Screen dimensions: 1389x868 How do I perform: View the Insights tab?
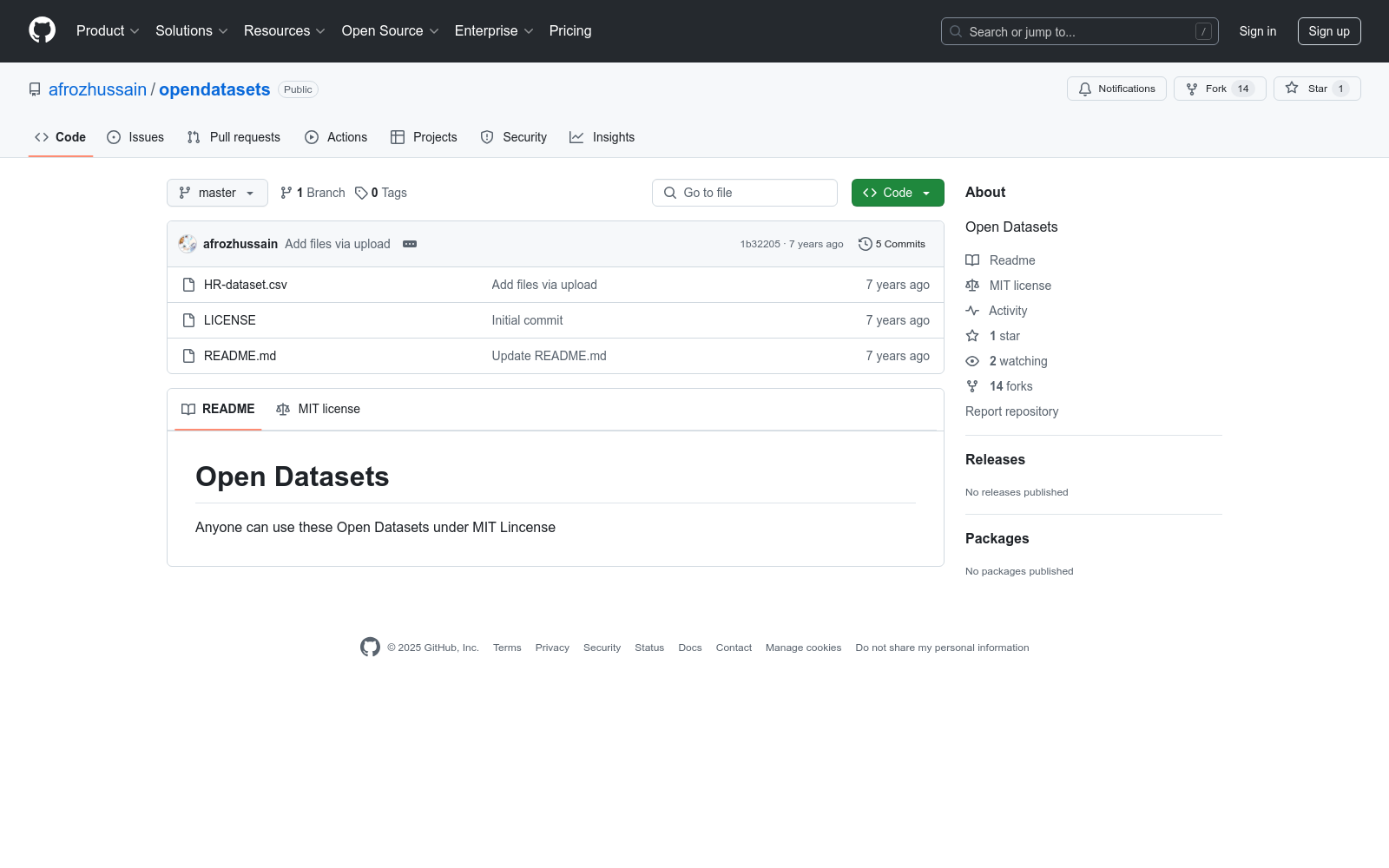602,137
